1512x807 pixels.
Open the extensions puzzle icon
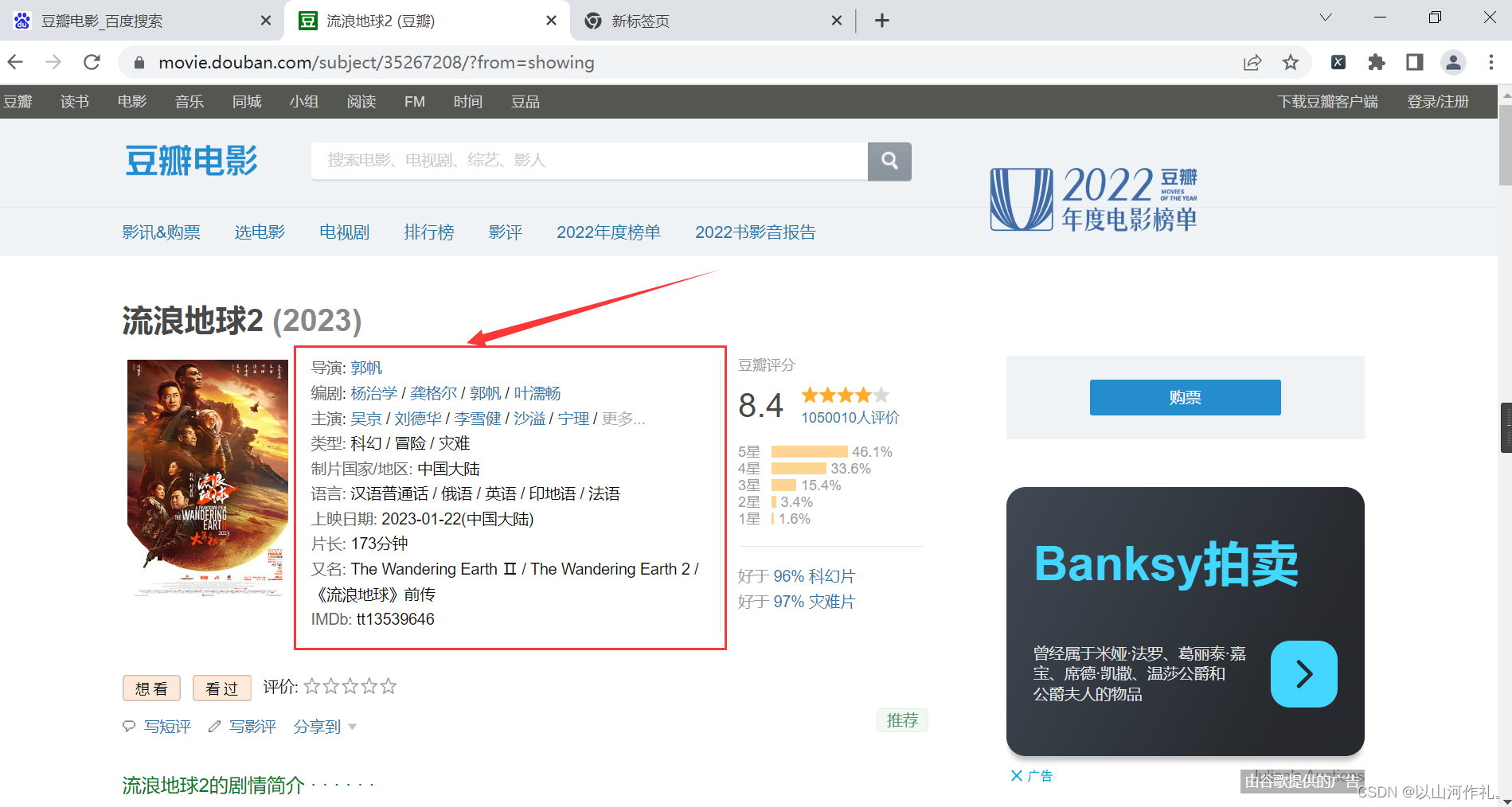point(1377,62)
